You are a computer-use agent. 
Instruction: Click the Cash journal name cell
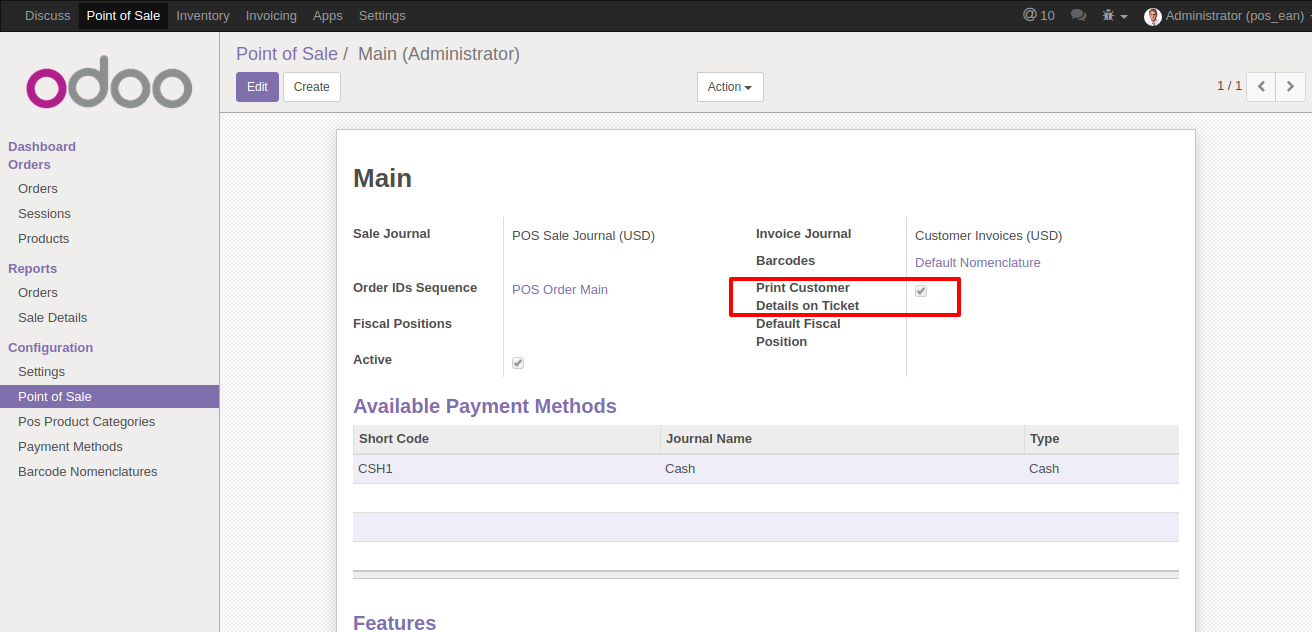click(842, 468)
